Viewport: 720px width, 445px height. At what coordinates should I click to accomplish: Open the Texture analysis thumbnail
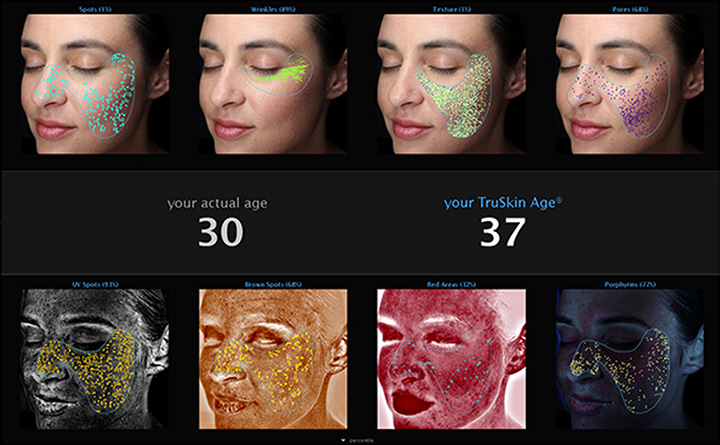[x=451, y=84]
